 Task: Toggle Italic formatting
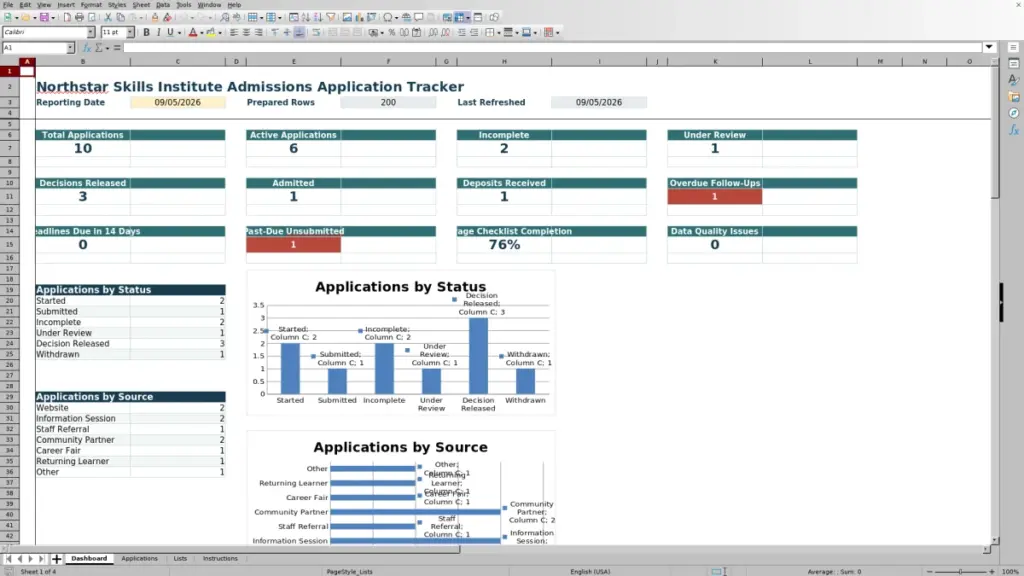click(158, 32)
